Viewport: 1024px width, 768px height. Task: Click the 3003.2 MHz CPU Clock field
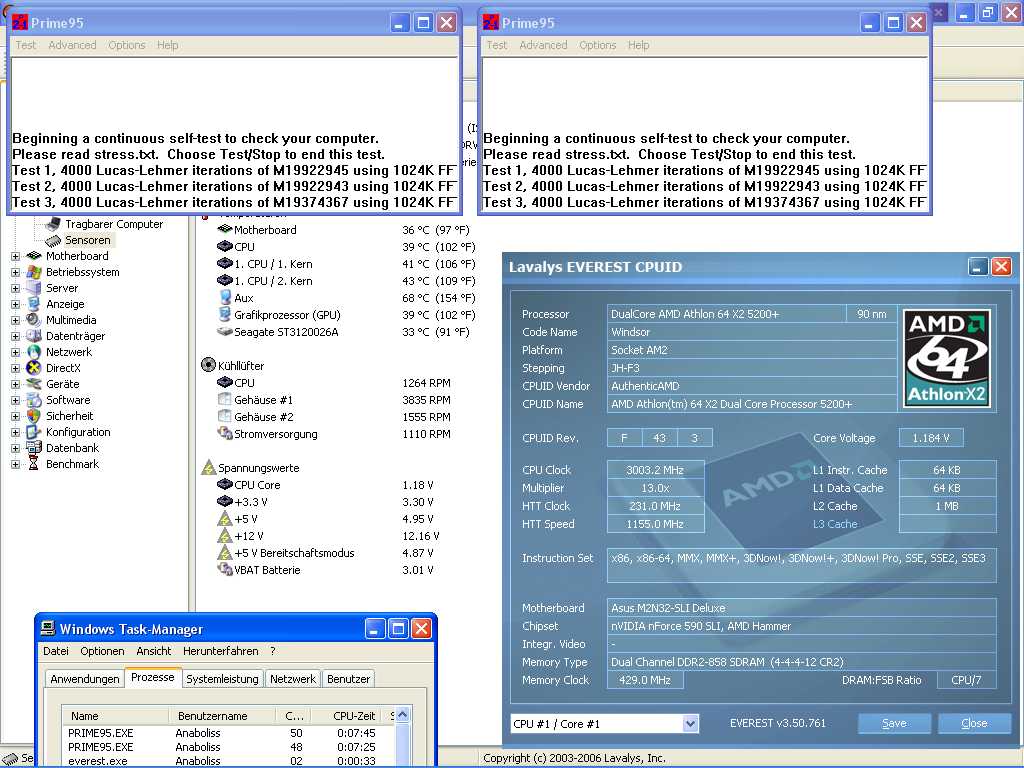(655, 470)
